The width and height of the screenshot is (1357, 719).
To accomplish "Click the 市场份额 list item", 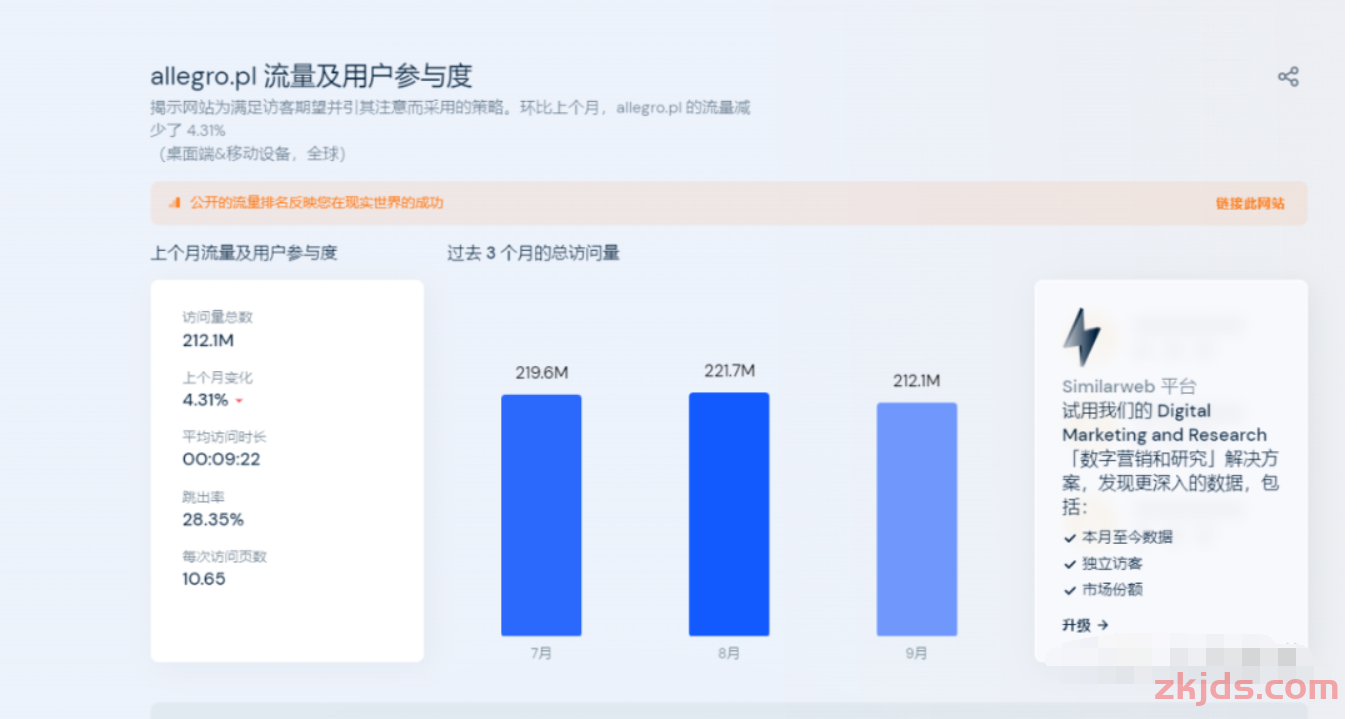I will tap(1112, 590).
